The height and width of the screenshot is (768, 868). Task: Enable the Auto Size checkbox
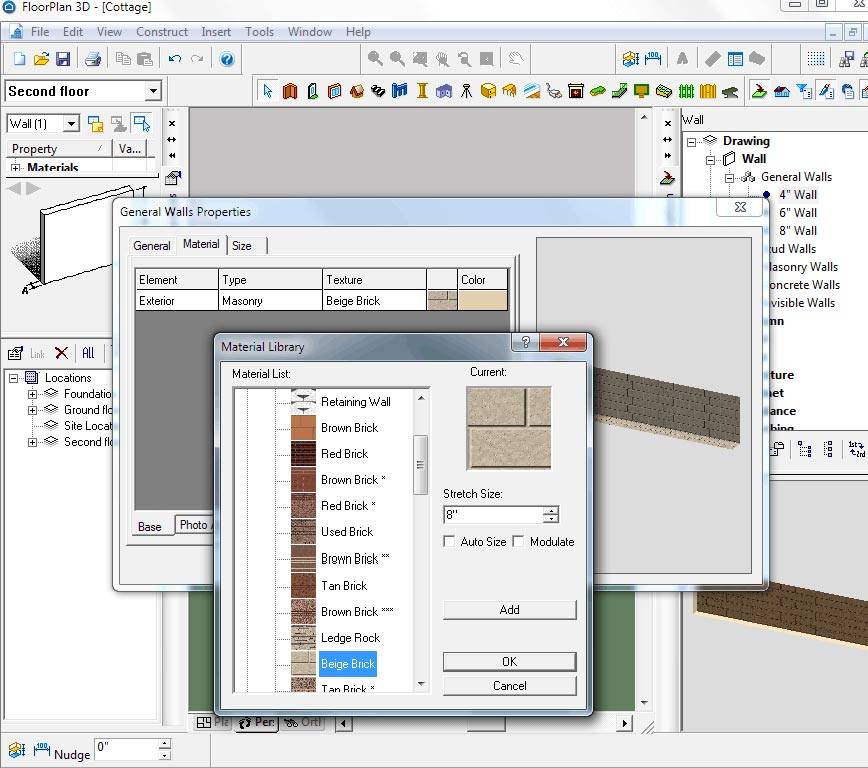[450, 542]
